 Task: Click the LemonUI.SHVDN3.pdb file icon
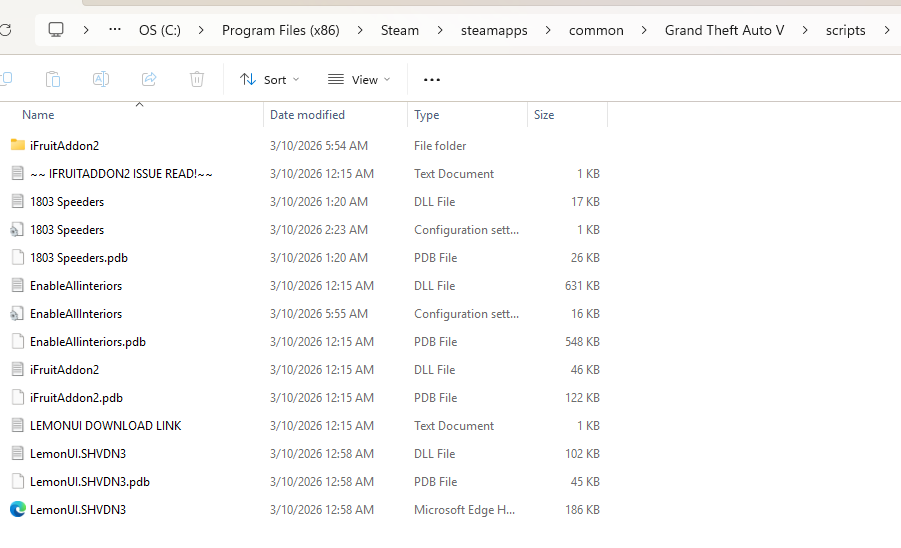(x=18, y=481)
